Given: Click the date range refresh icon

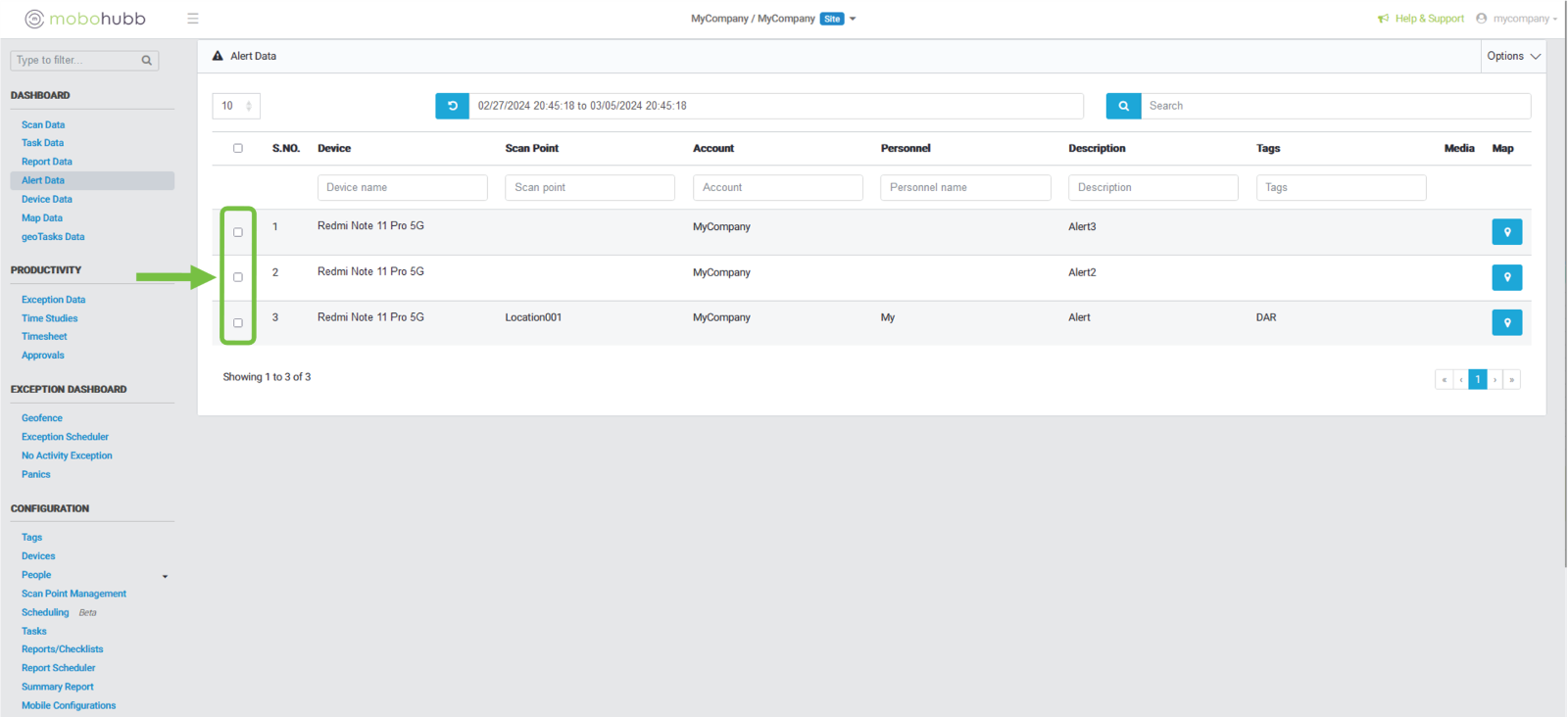Looking at the screenshot, I should point(452,106).
